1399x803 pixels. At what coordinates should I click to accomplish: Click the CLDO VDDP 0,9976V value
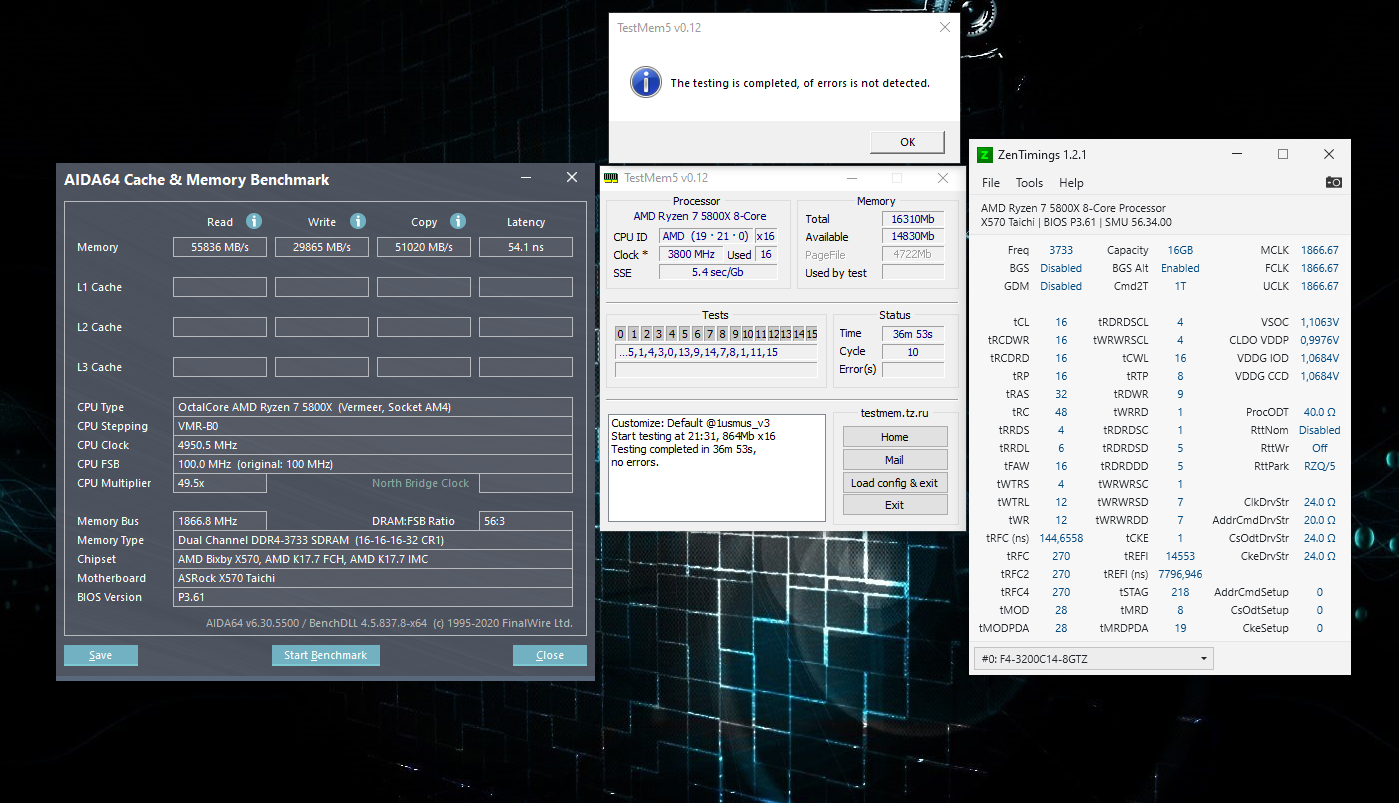point(1319,340)
